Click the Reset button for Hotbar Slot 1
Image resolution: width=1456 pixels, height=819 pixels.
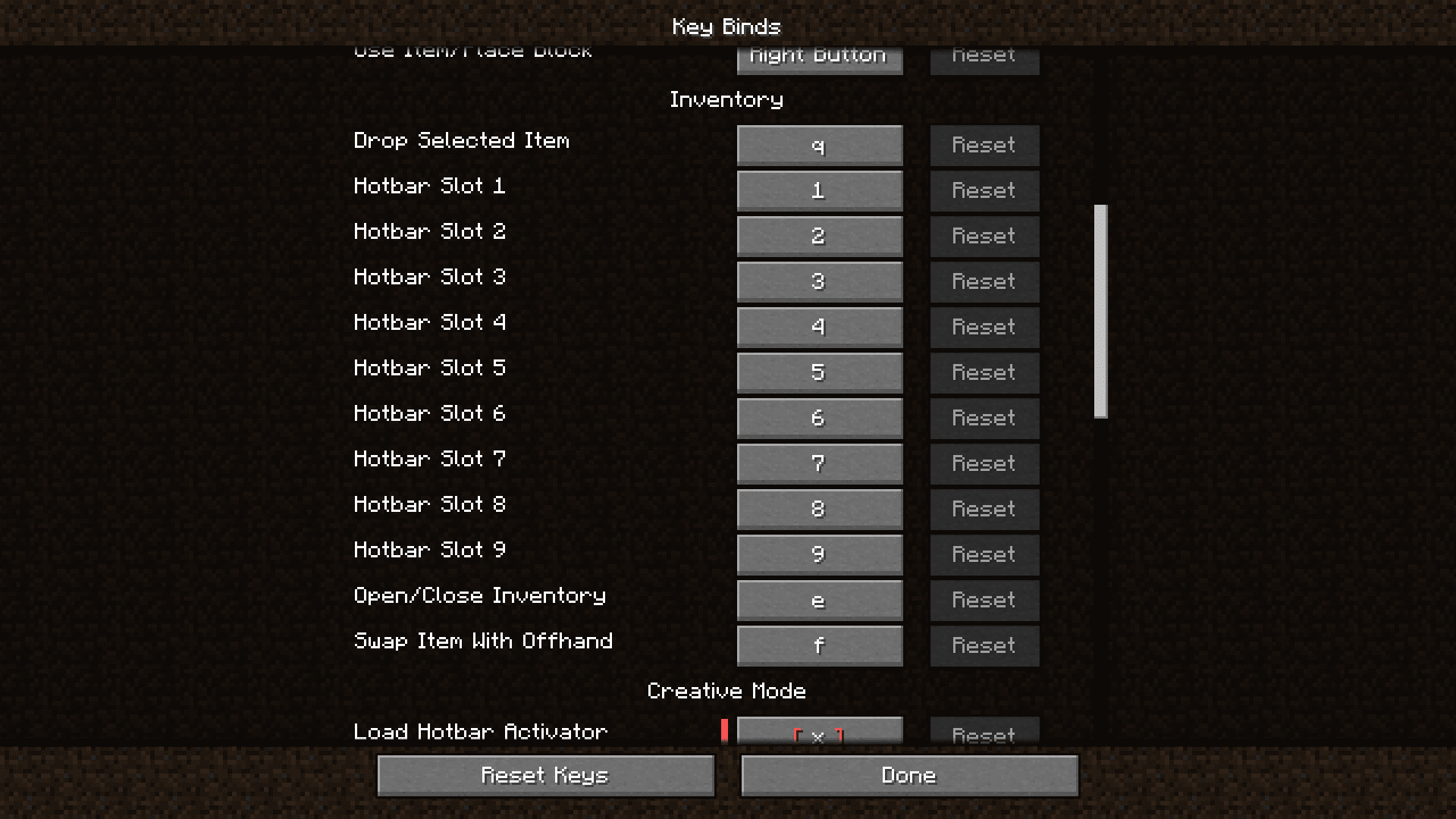983,190
